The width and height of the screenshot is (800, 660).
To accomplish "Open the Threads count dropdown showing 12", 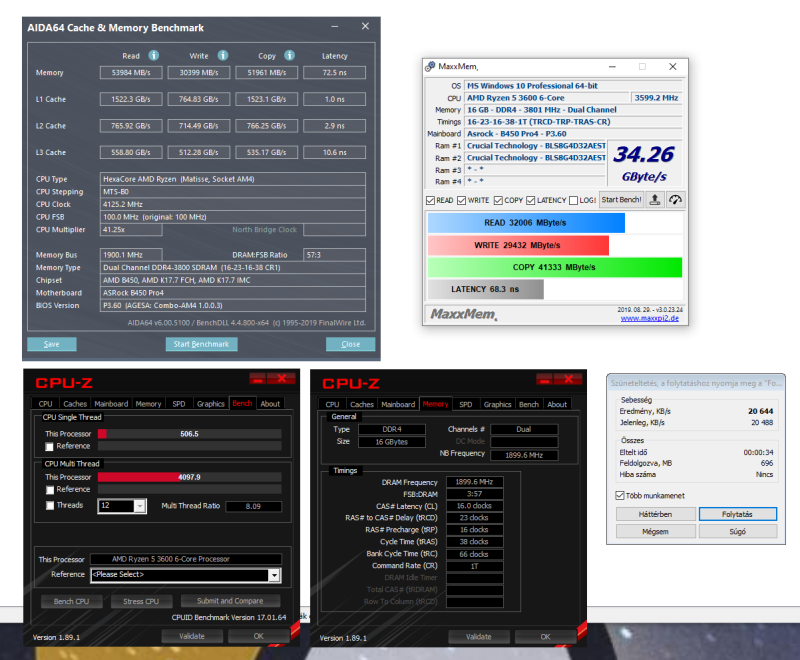I will 140,506.
